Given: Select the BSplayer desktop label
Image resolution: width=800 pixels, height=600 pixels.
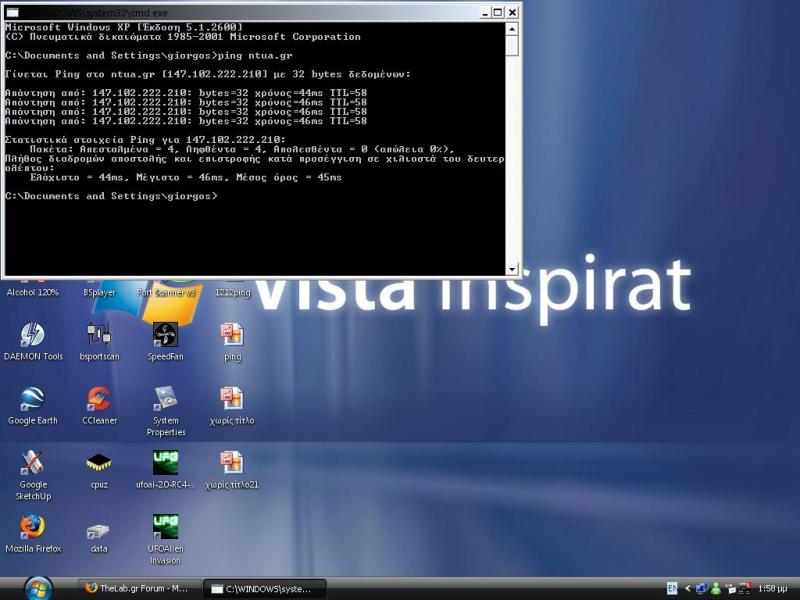Looking at the screenshot, I should tap(99, 292).
